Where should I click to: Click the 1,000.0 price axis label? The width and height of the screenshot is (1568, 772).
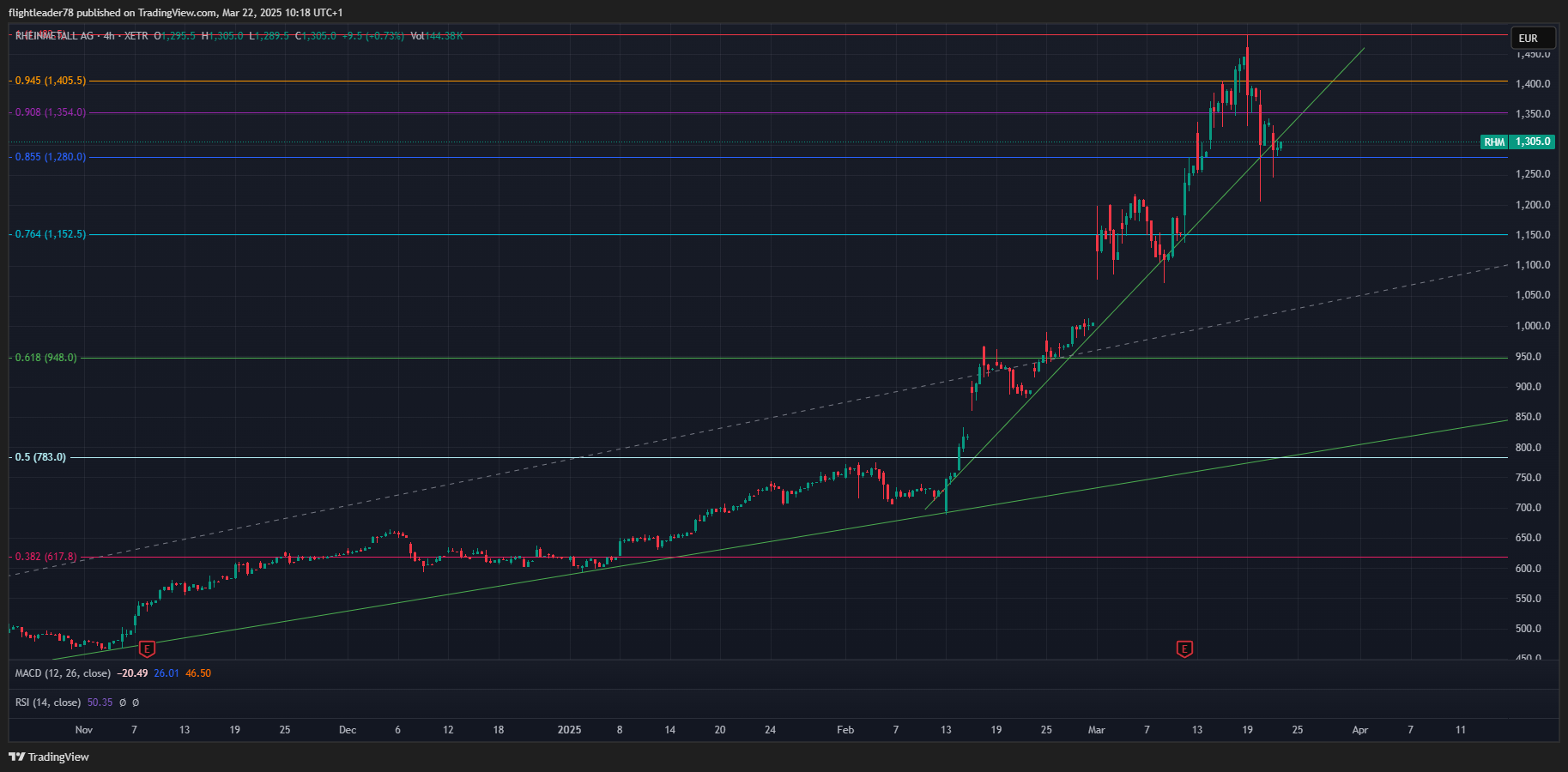click(x=1533, y=326)
